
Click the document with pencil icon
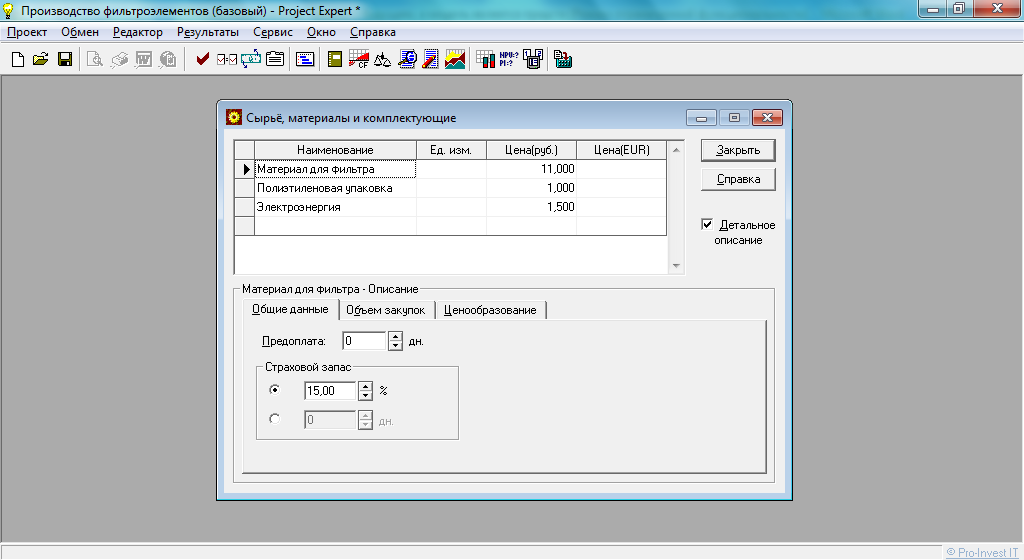click(430, 59)
